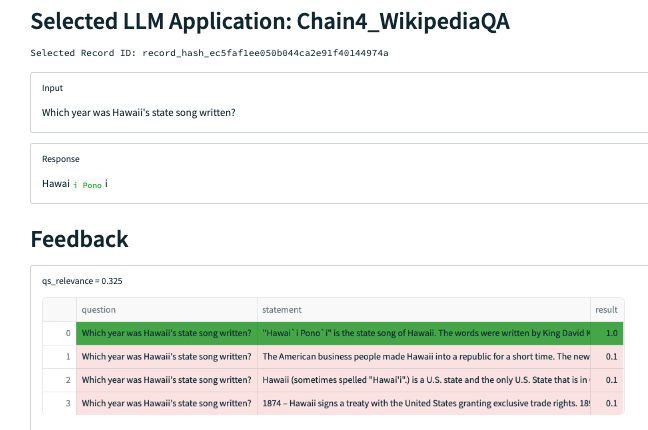Click the statement starting 'The American business people'
The height and width of the screenshot is (430, 648).
coord(424,357)
